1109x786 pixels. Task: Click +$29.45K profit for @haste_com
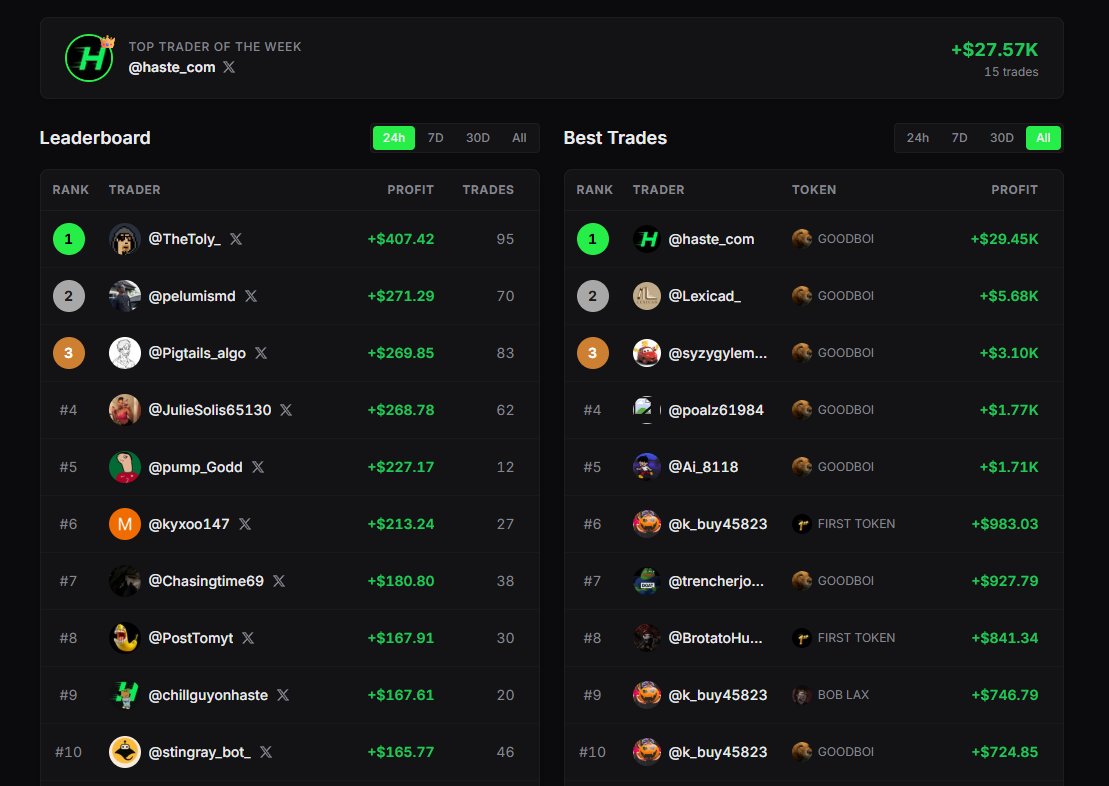point(1004,239)
